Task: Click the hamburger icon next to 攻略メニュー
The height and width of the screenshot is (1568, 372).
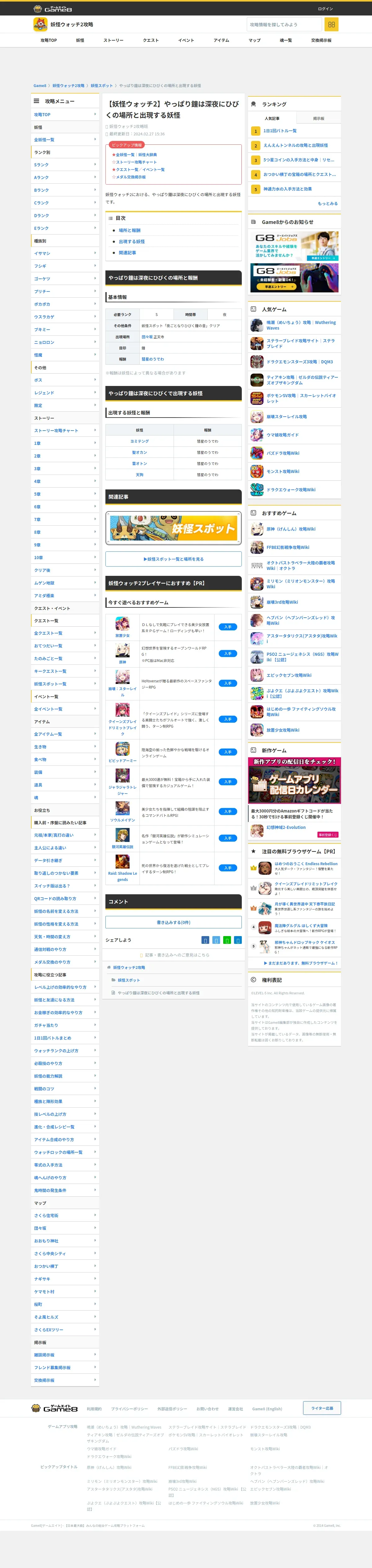Action: (x=37, y=101)
